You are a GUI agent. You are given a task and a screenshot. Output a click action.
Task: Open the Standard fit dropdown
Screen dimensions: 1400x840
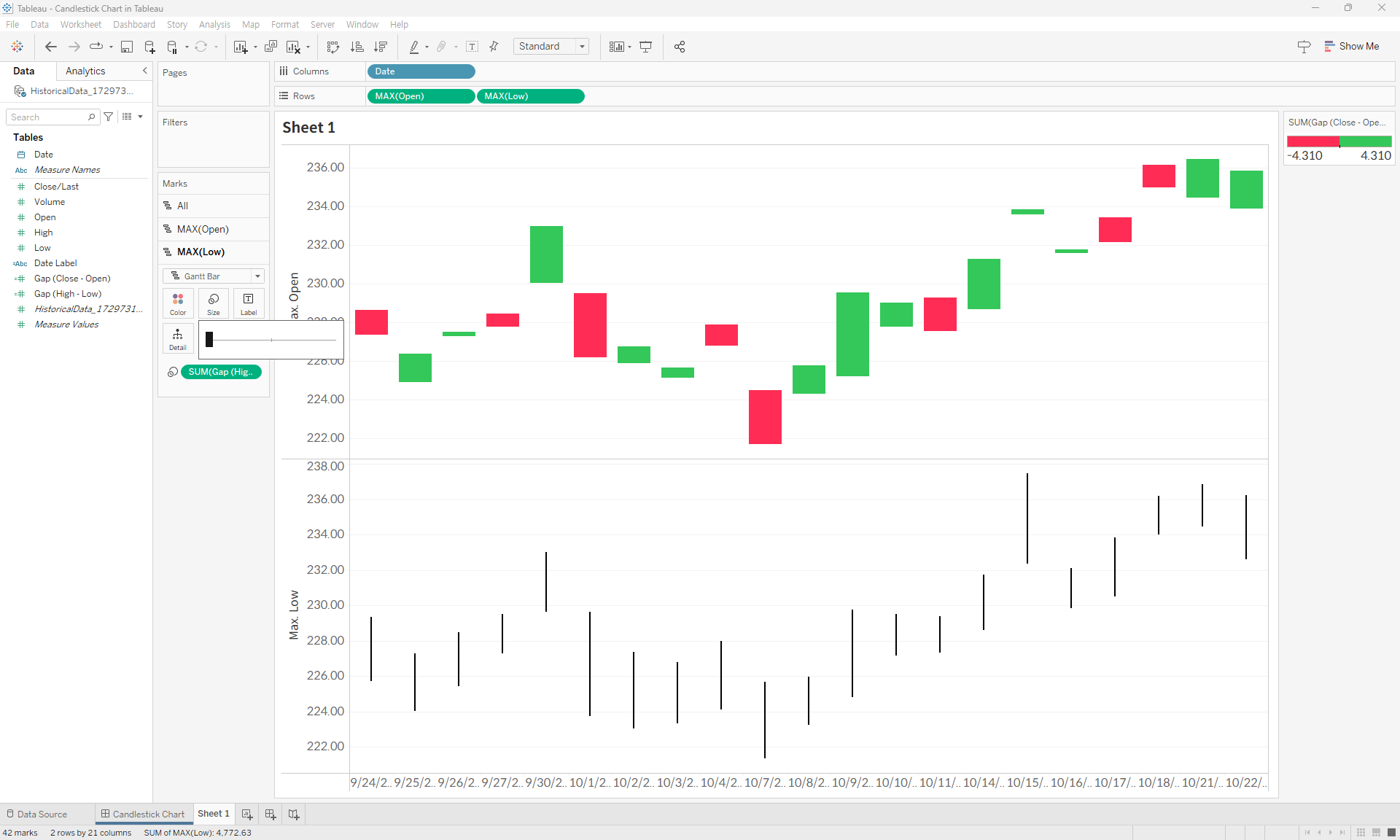click(582, 47)
